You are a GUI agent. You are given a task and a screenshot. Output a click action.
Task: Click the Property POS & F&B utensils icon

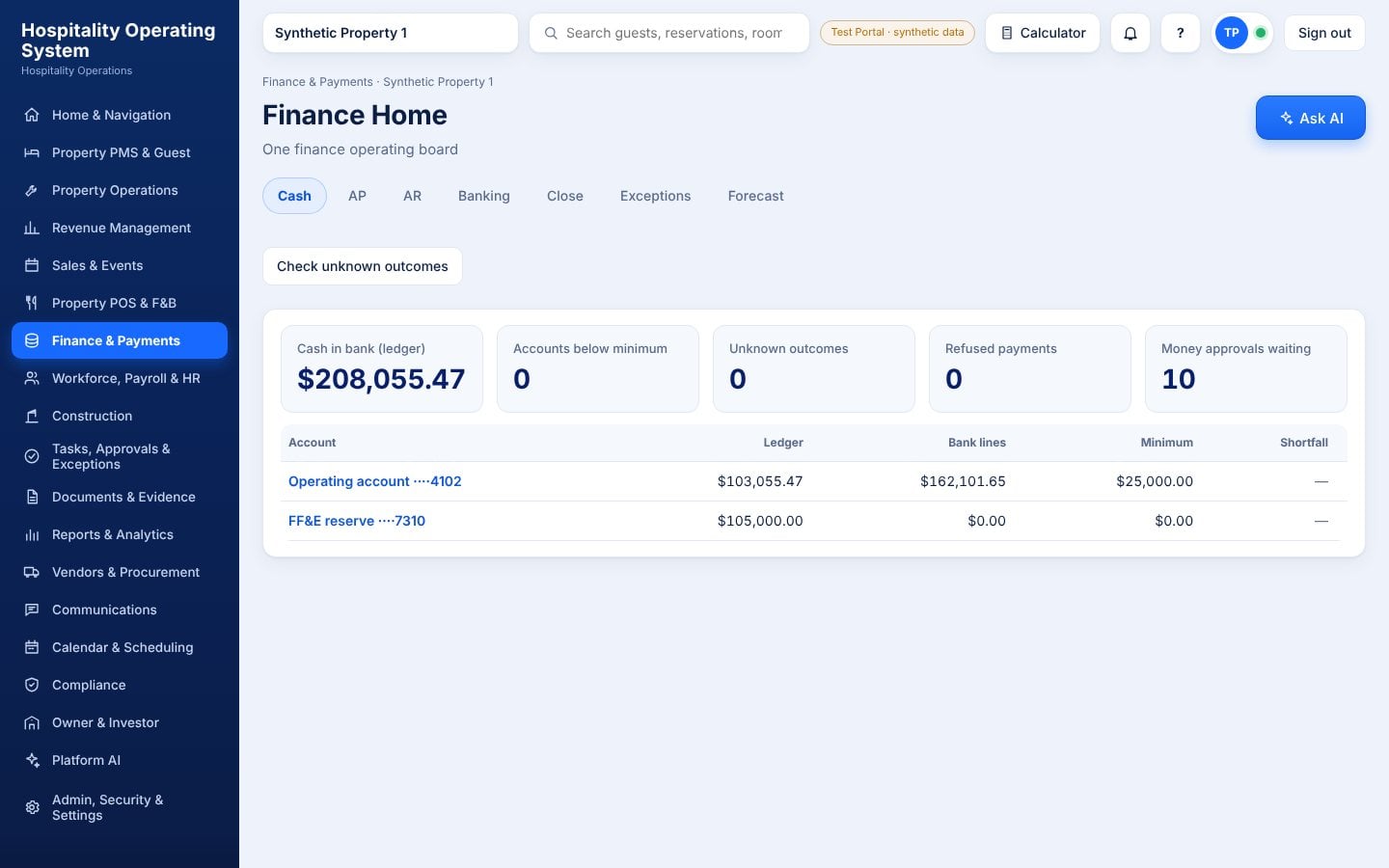pos(32,303)
